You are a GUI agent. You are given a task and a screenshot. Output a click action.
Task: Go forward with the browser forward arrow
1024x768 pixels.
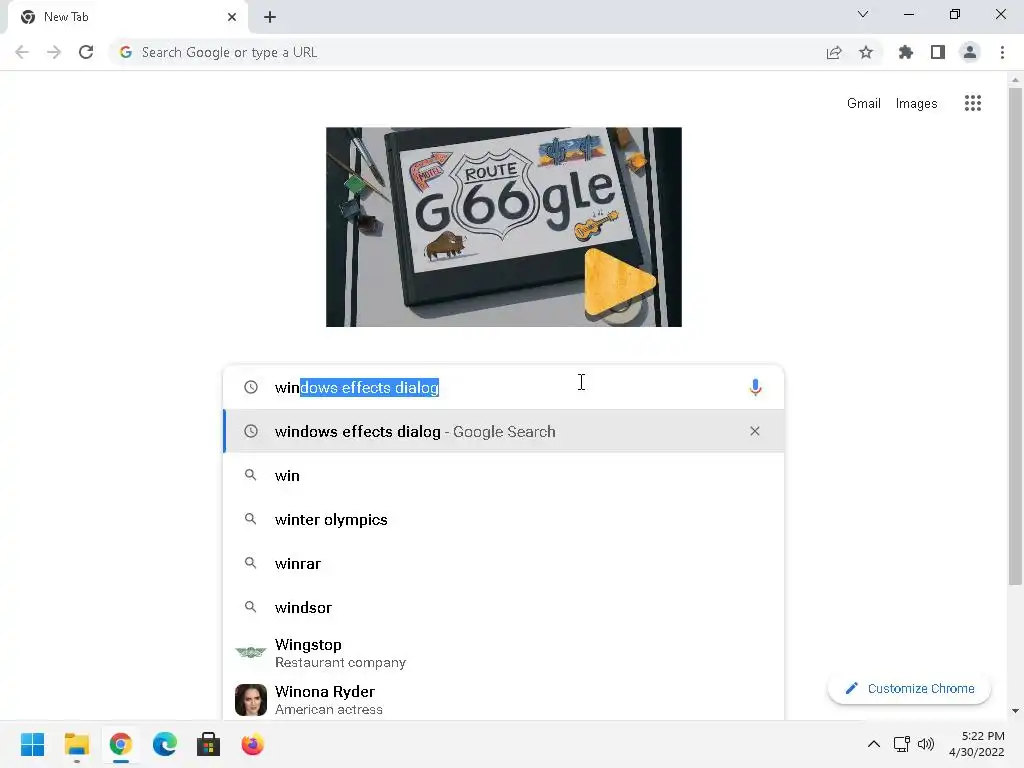tap(54, 52)
